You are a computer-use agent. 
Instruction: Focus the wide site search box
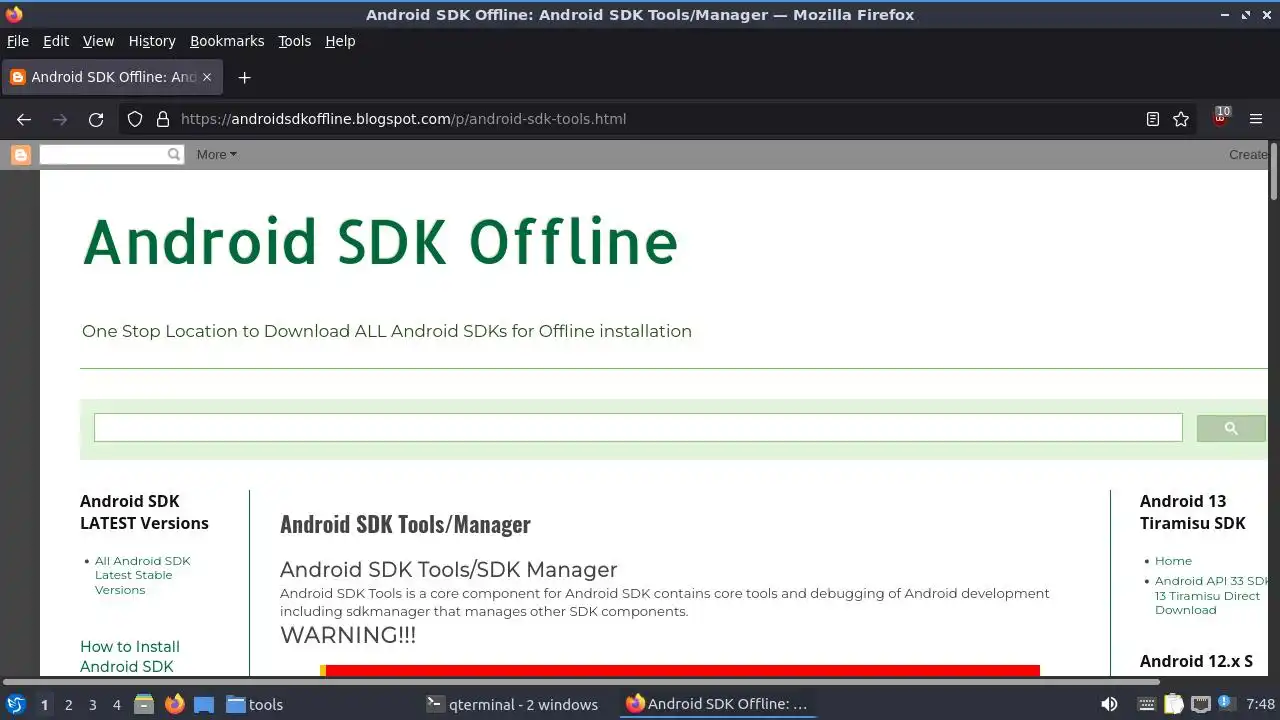point(638,428)
